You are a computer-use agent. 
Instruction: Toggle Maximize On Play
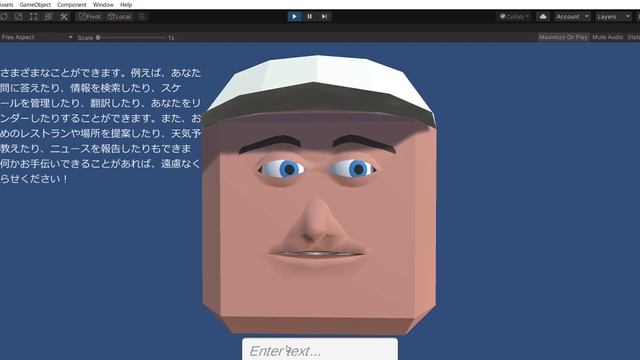(563, 37)
